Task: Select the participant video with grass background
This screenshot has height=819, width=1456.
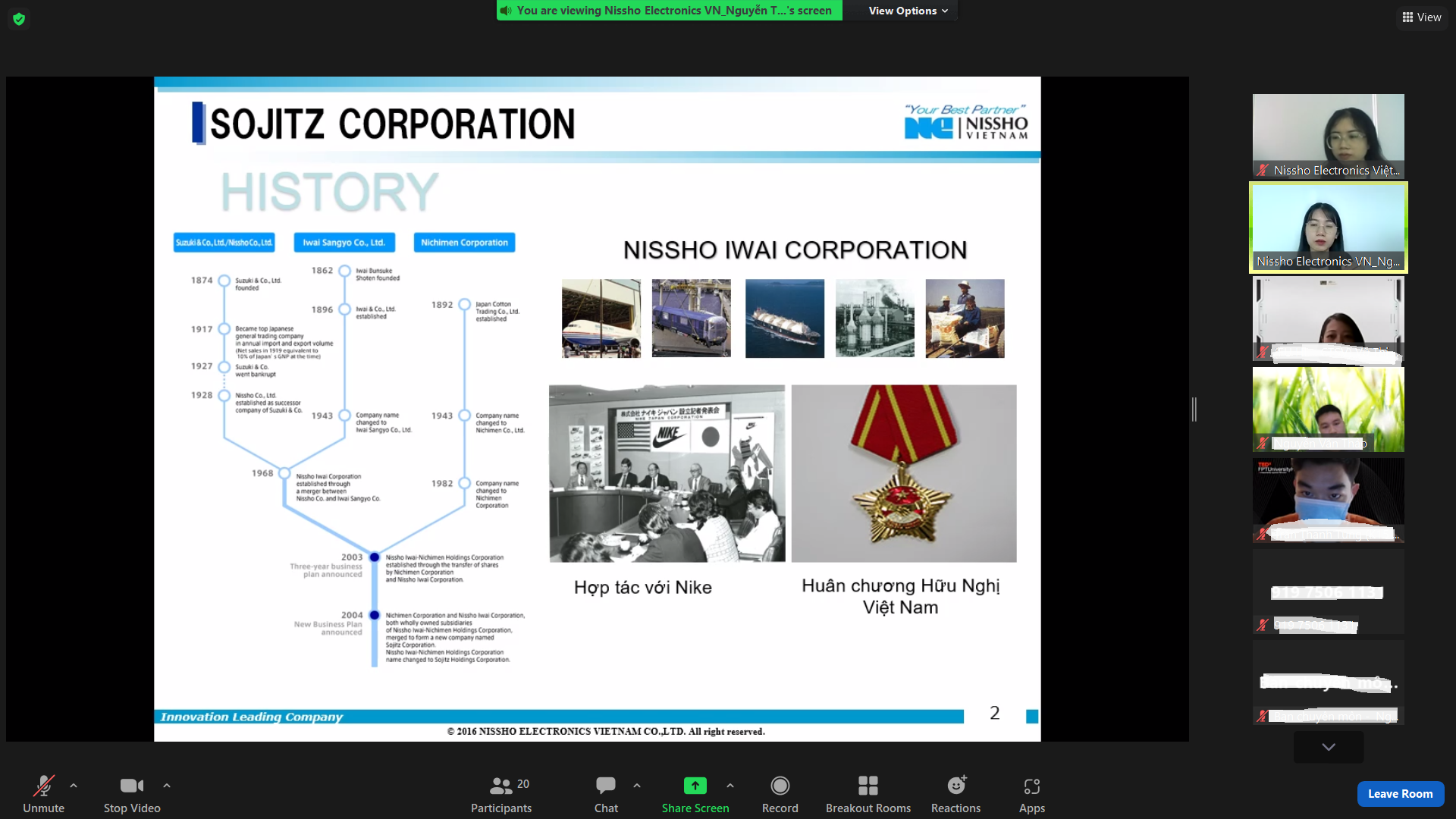Action: (1329, 409)
